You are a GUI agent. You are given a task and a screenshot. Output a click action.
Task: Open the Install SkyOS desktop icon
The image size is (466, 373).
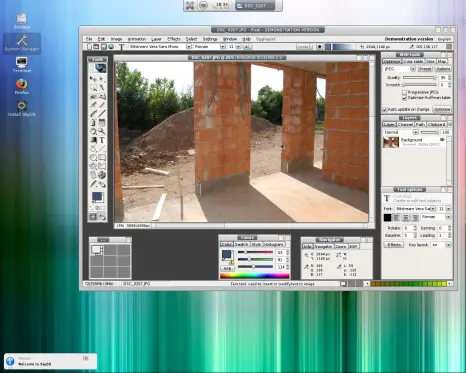[22, 109]
